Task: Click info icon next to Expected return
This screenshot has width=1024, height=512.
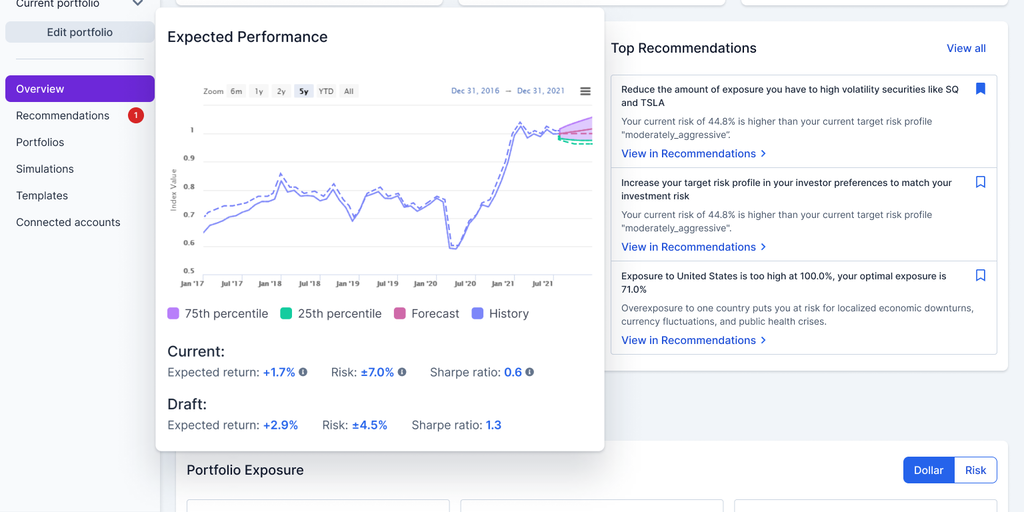Action: (x=303, y=372)
